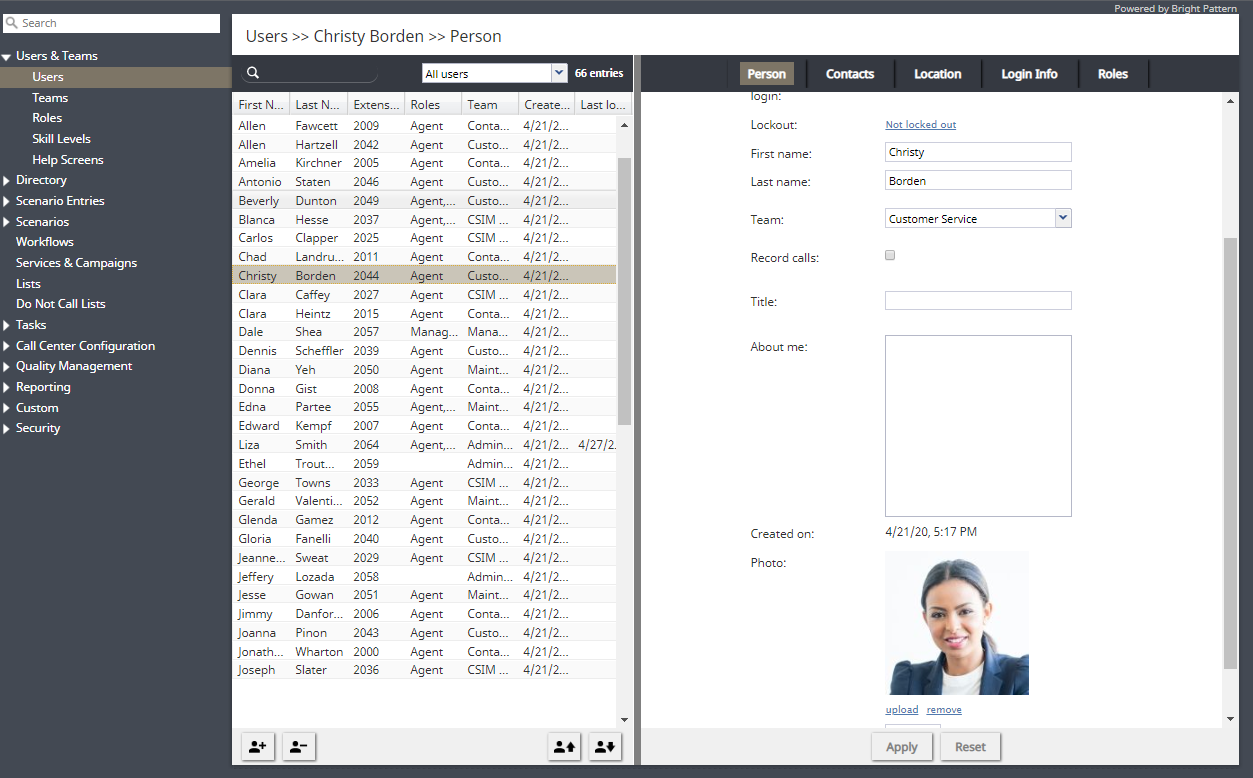Click the user list vertical scrollbar
Screen dimensions: 1253x778
[624, 290]
